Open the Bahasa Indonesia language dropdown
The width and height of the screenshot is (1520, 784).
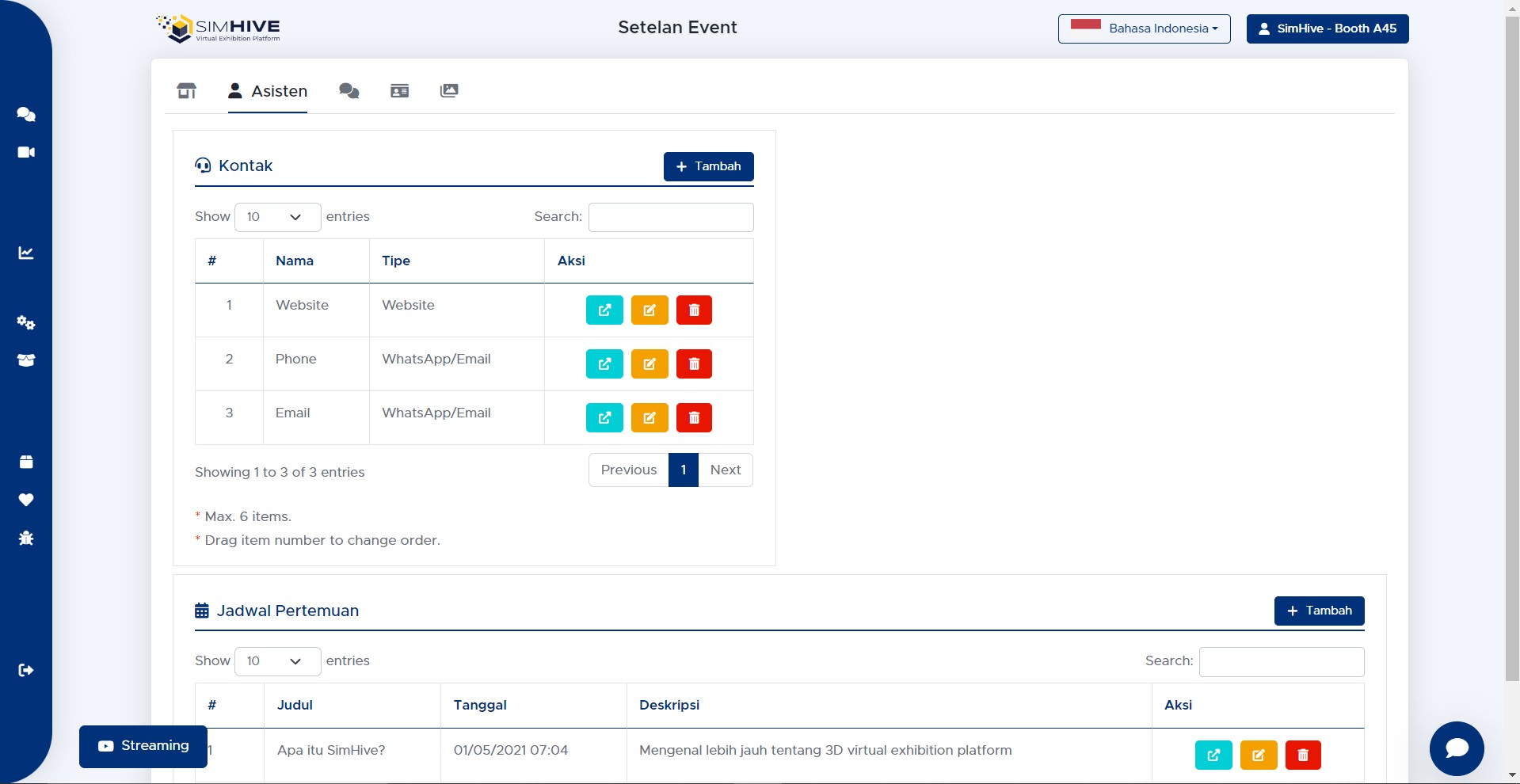(1145, 29)
